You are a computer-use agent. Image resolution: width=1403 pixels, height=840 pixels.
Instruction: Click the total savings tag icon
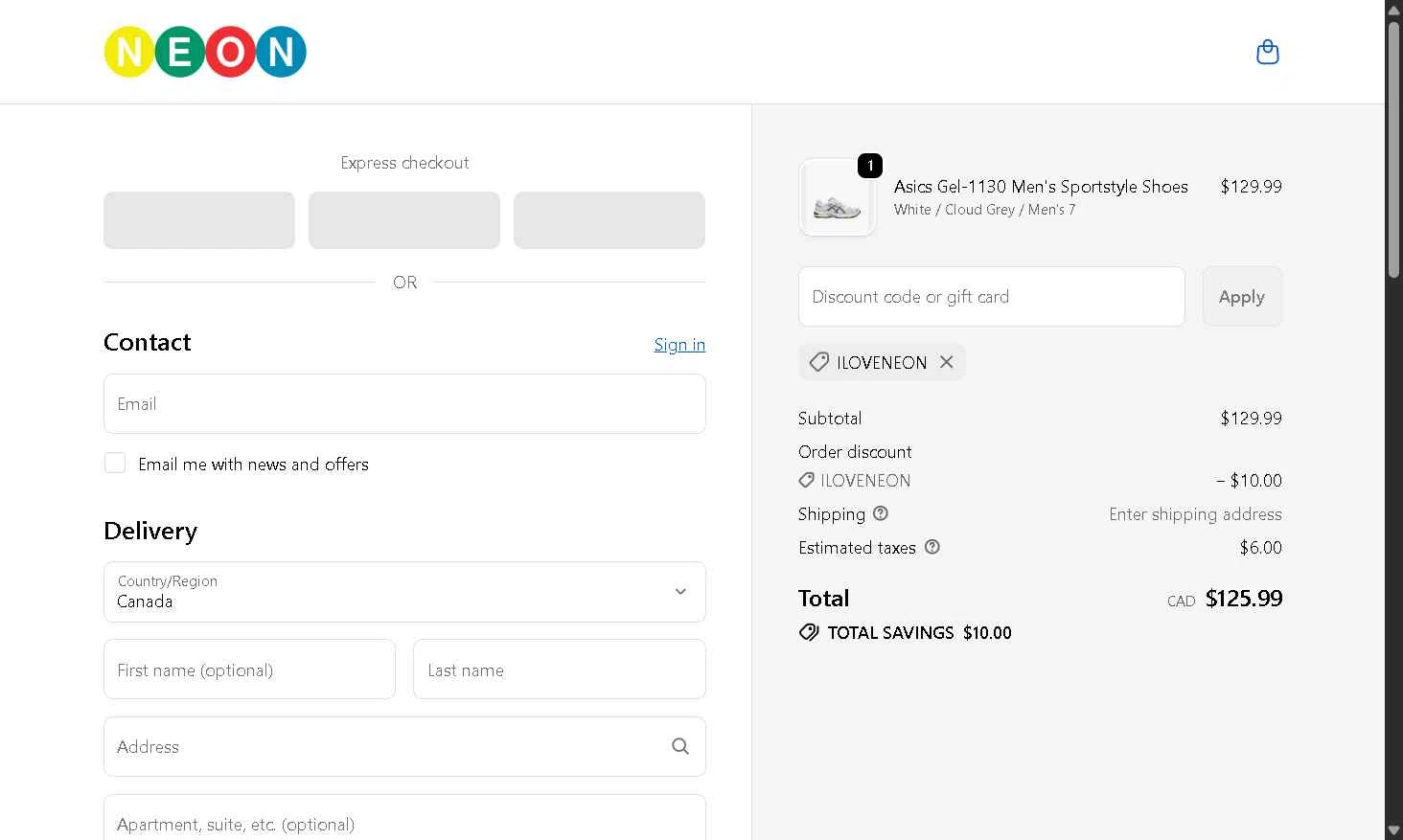[809, 632]
